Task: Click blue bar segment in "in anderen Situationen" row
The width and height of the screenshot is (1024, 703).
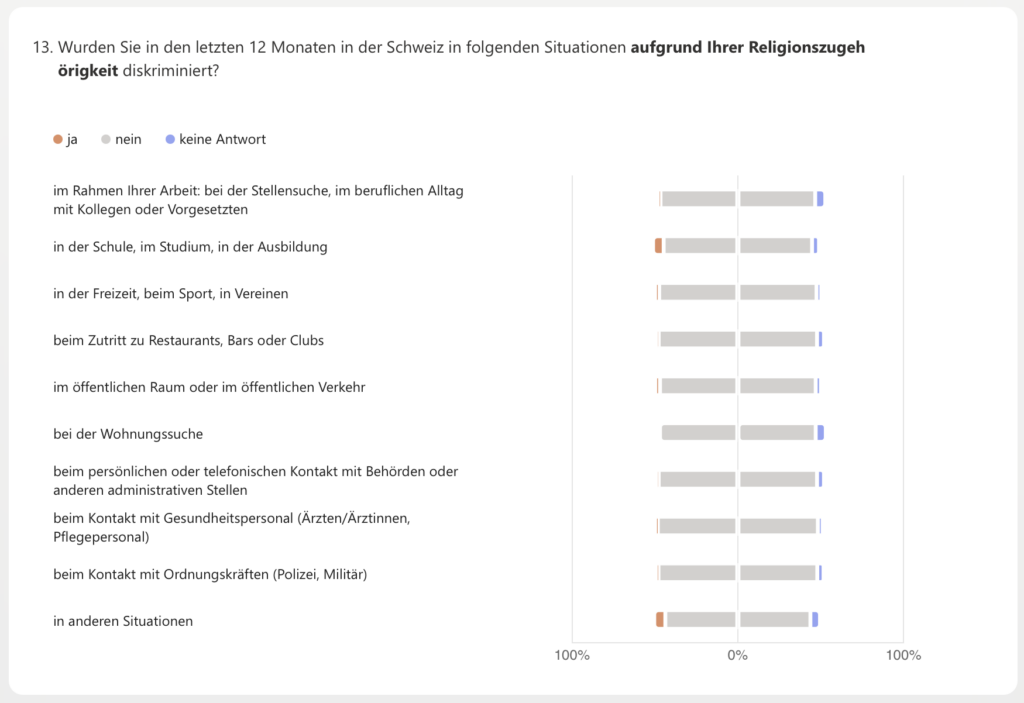Action: coord(815,620)
